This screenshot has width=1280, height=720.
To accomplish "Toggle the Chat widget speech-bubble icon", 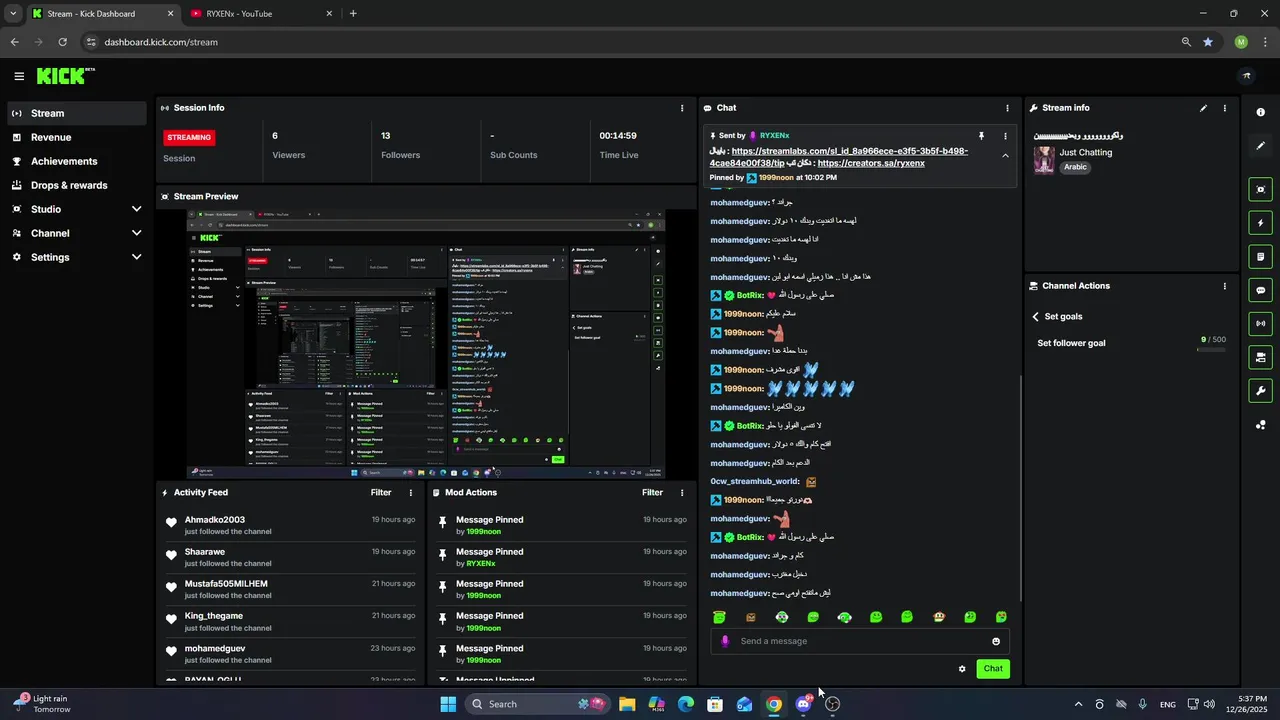I will coord(1260,290).
